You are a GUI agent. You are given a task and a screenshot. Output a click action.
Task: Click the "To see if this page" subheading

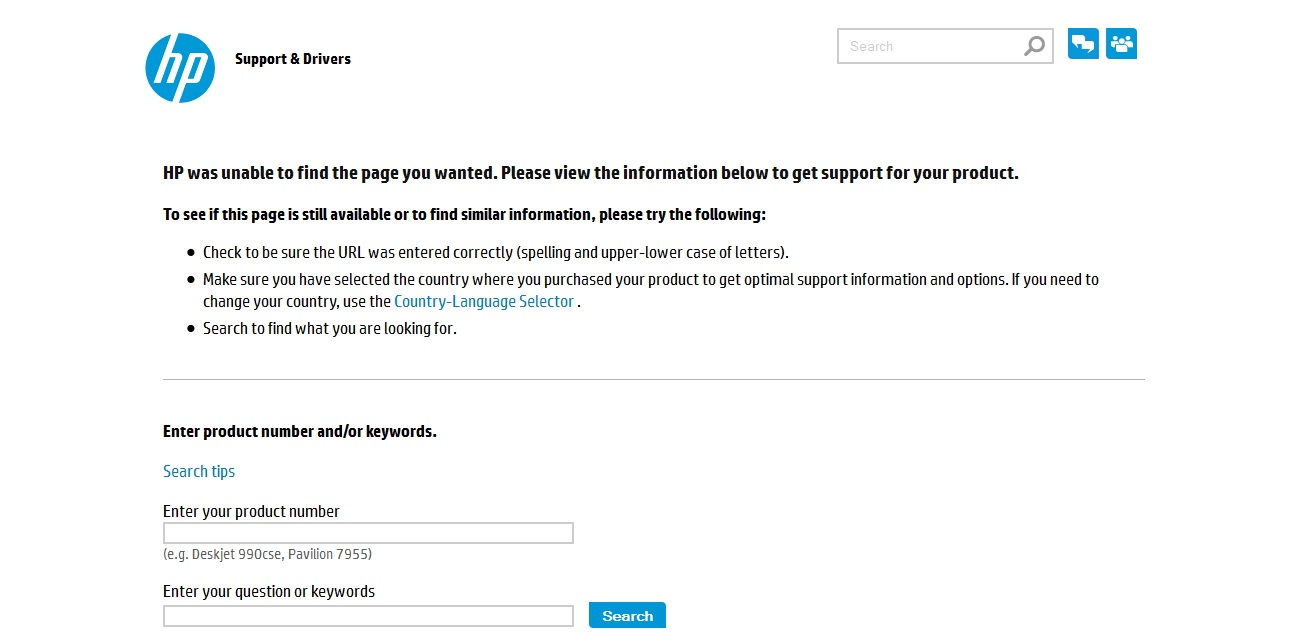(x=464, y=215)
